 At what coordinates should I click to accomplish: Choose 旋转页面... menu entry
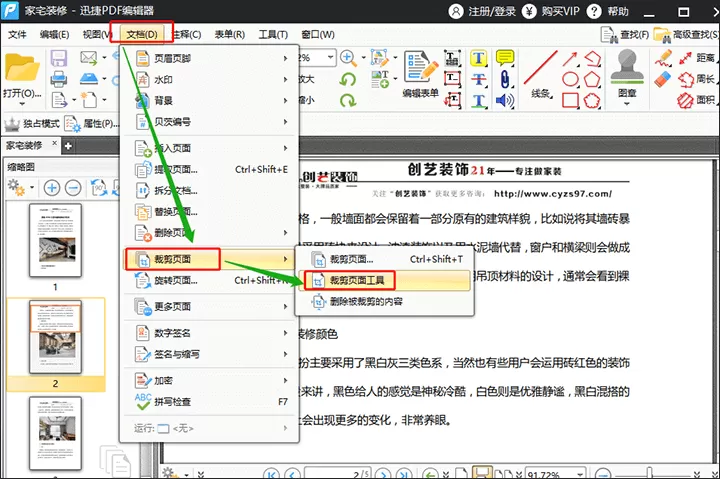coord(209,280)
